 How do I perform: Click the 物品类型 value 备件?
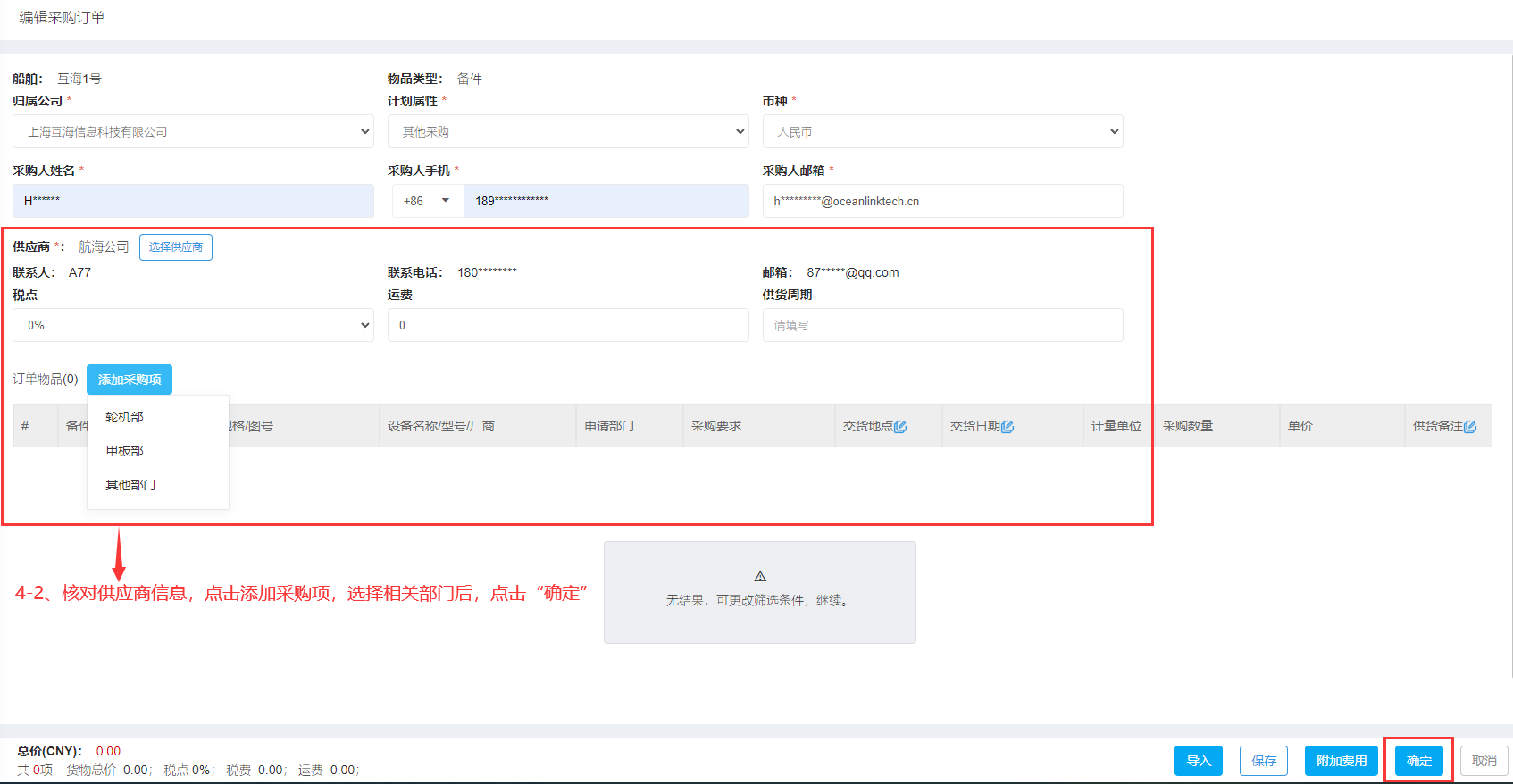coord(470,79)
